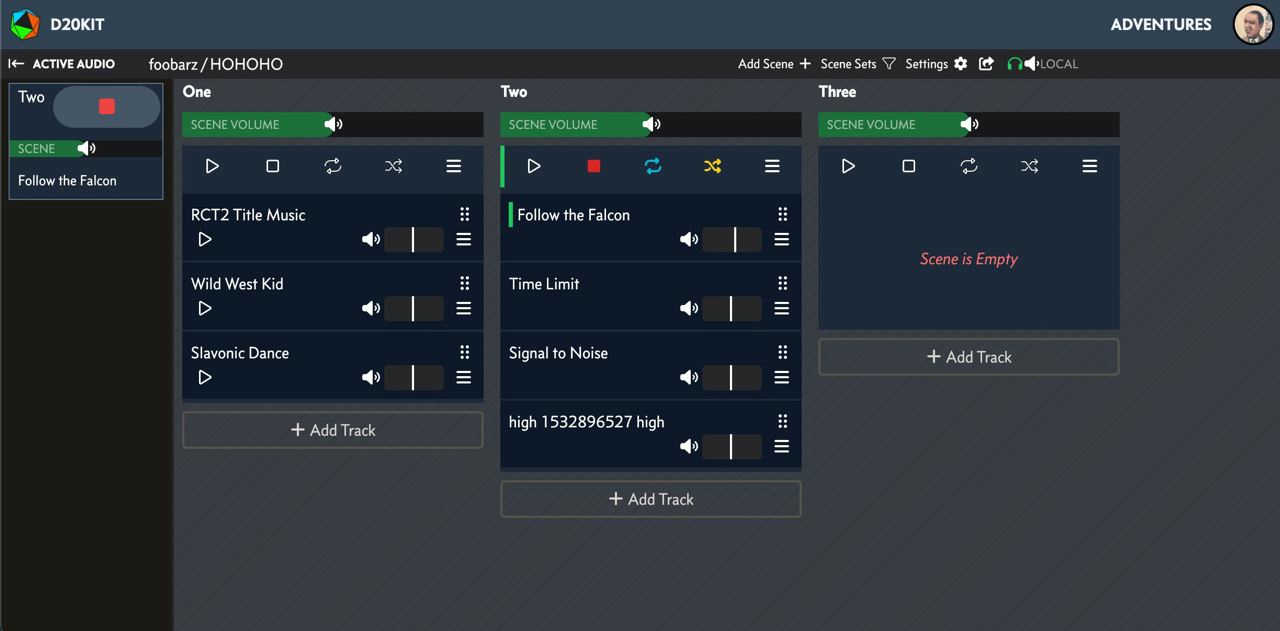Play the RCT2 Title Music track
Image resolution: width=1280 pixels, height=631 pixels.
tap(205, 239)
